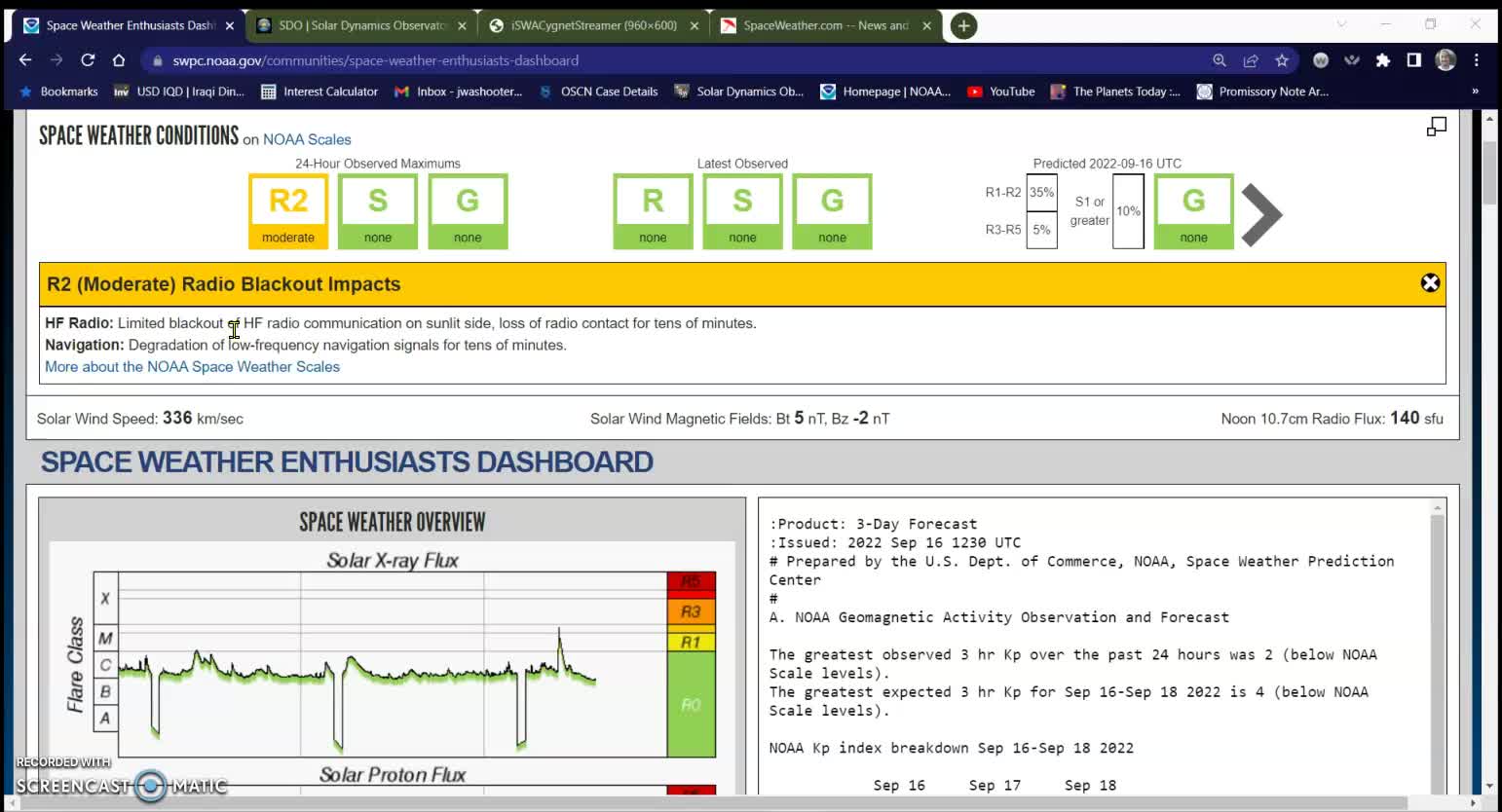The height and width of the screenshot is (812, 1502).
Task: View site security padlock info
Action: (x=158, y=60)
